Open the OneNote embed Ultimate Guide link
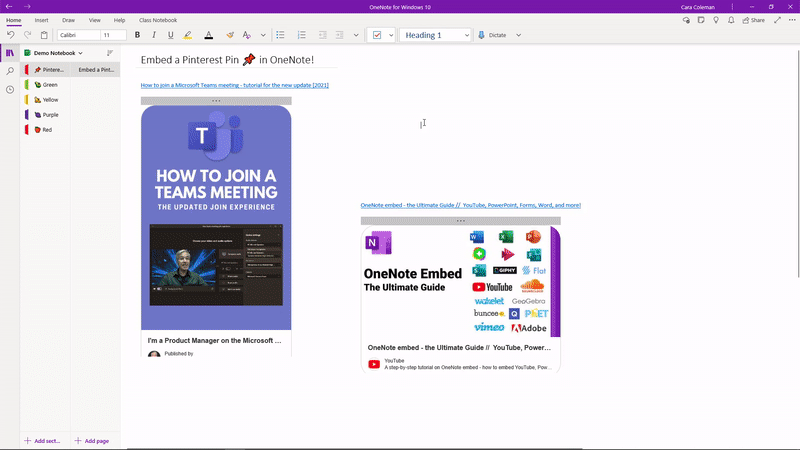This screenshot has width=800, height=450. coord(470,205)
